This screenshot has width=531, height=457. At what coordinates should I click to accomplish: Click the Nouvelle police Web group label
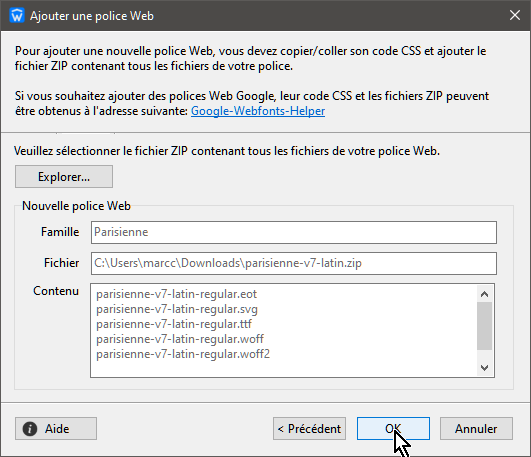coord(76,206)
